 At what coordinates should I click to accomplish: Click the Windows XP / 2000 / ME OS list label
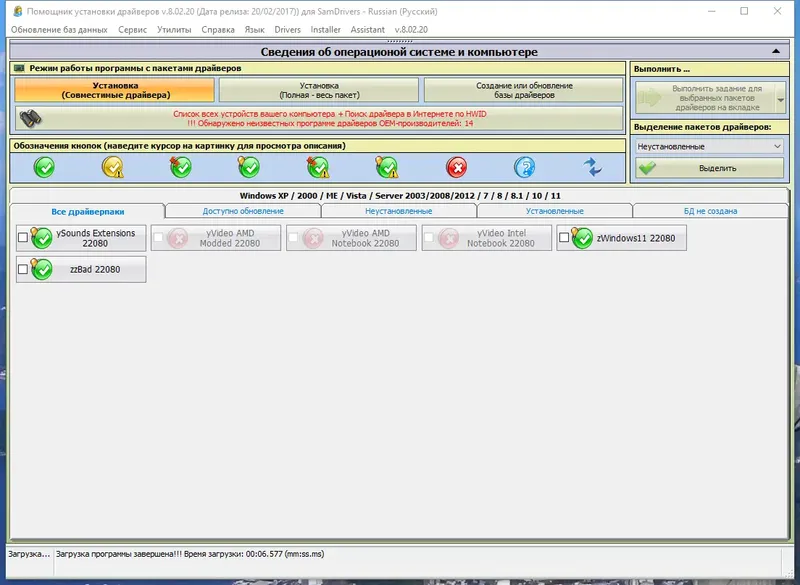pos(400,196)
